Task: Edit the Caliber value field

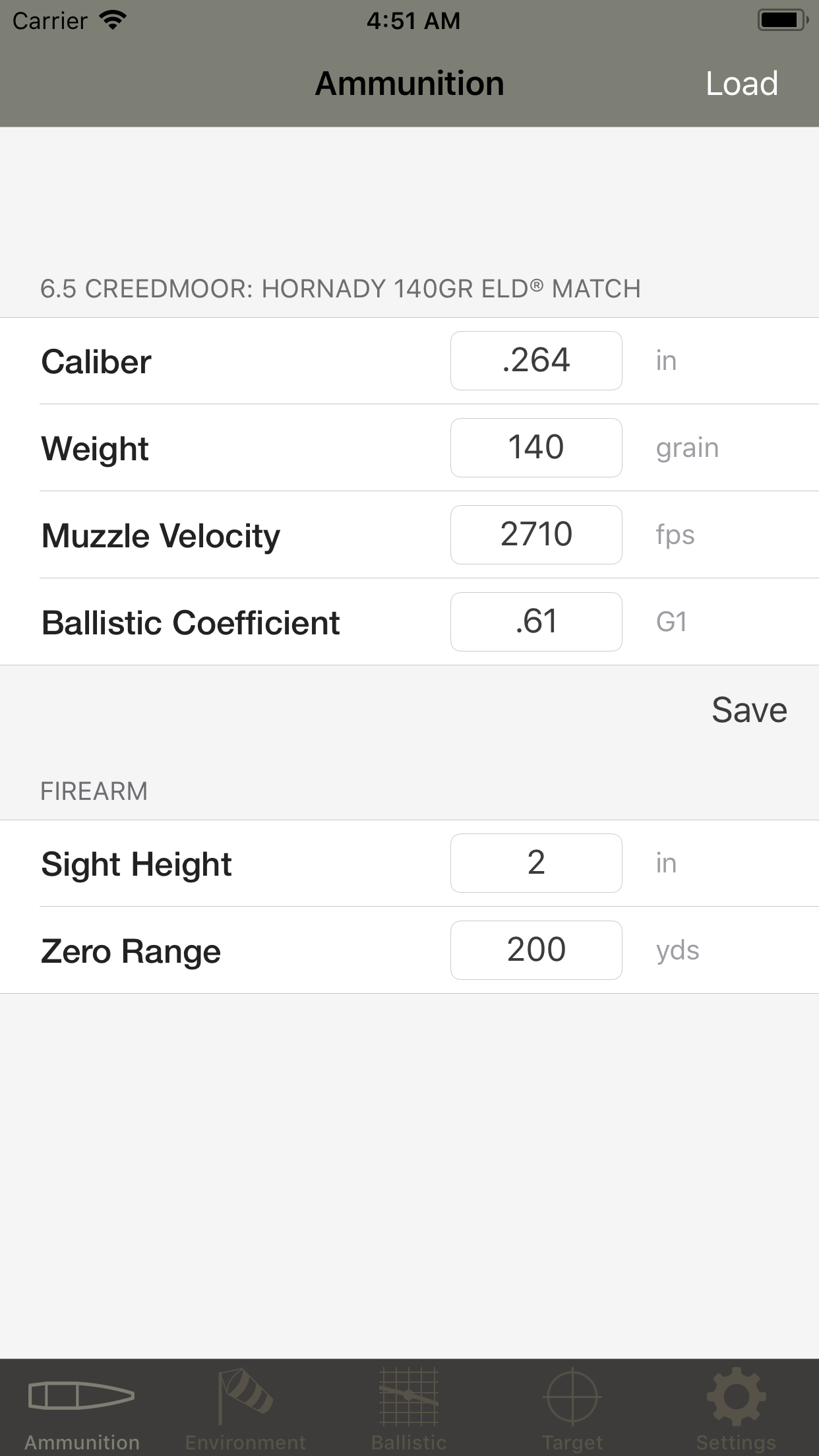Action: (x=536, y=361)
